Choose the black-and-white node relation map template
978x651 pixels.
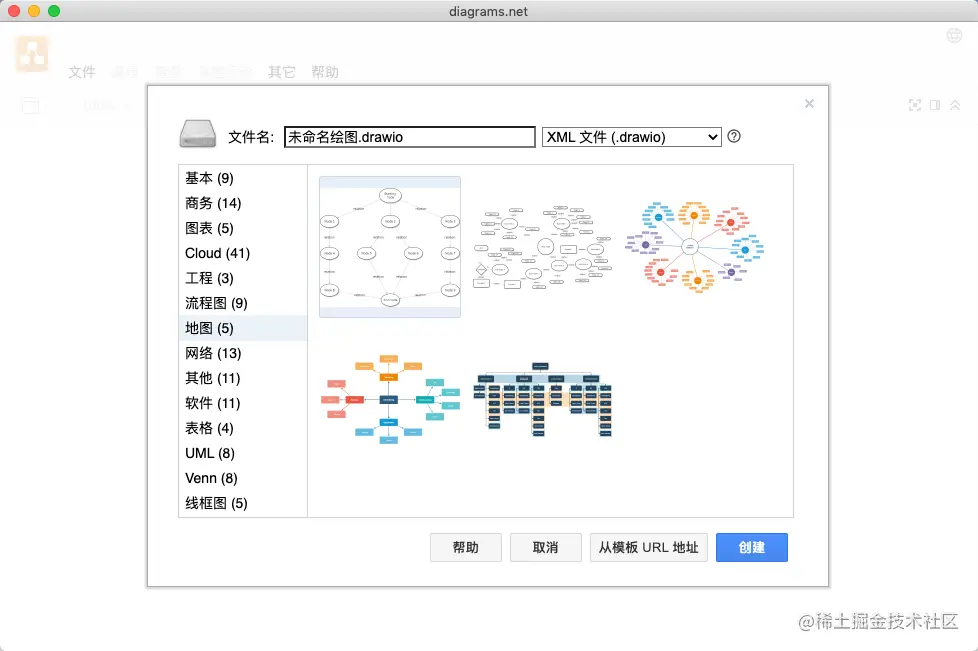[x=390, y=247]
